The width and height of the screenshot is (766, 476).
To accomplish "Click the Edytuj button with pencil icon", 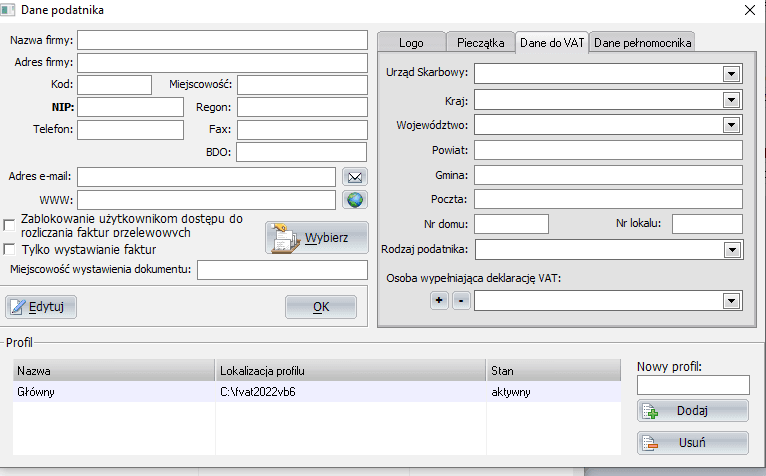I will [41, 307].
